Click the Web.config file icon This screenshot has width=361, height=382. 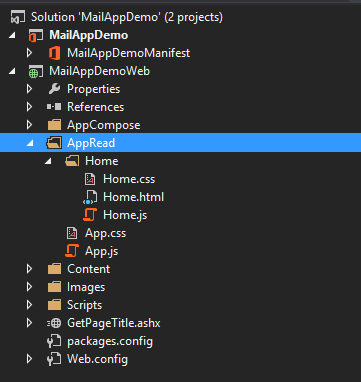click(x=54, y=359)
